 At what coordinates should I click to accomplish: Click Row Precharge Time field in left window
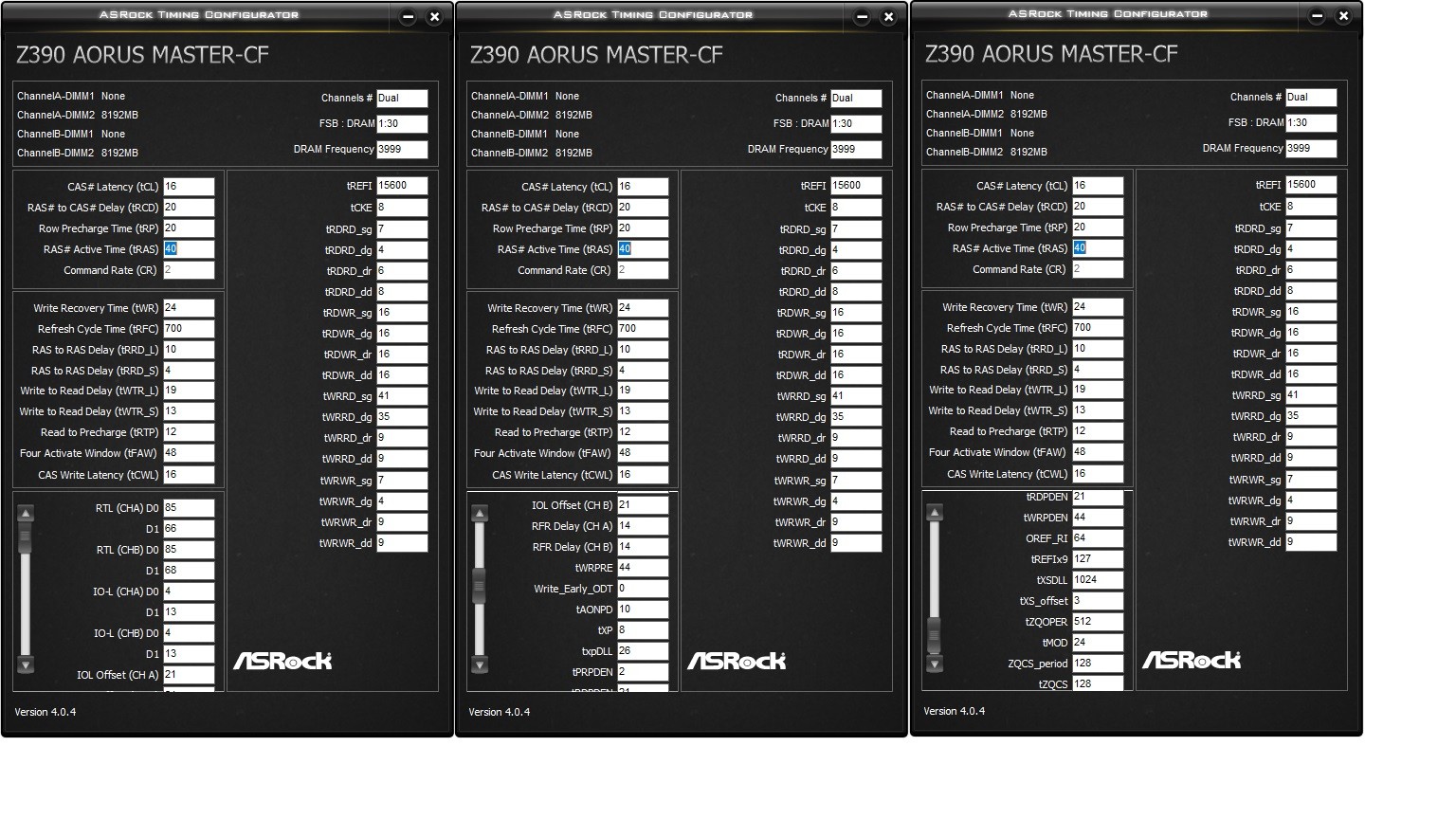click(x=189, y=228)
